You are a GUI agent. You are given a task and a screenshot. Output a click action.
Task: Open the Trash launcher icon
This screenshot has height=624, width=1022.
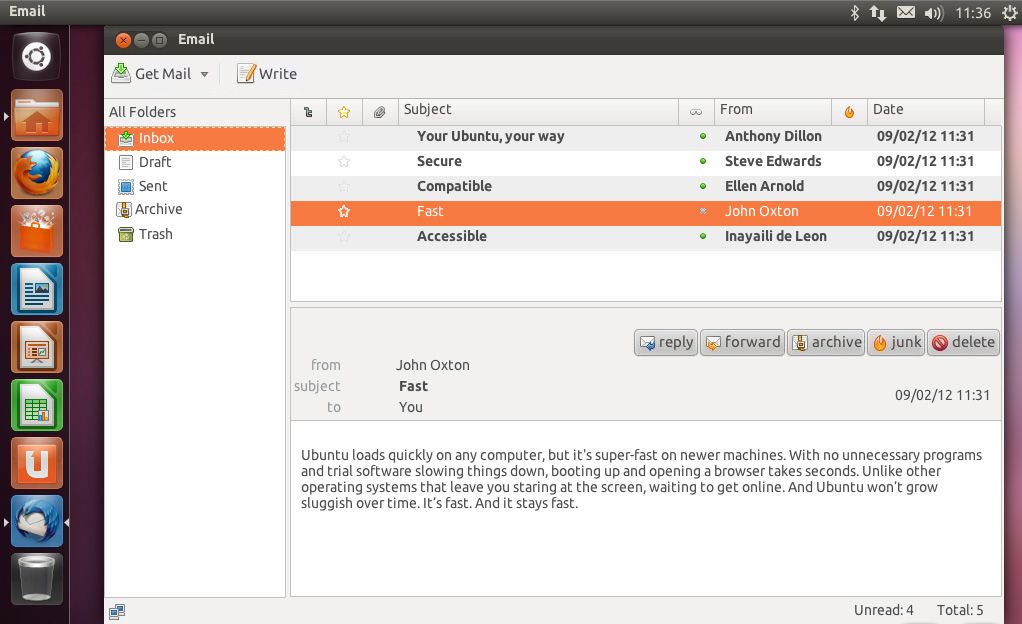pyautogui.click(x=36, y=579)
